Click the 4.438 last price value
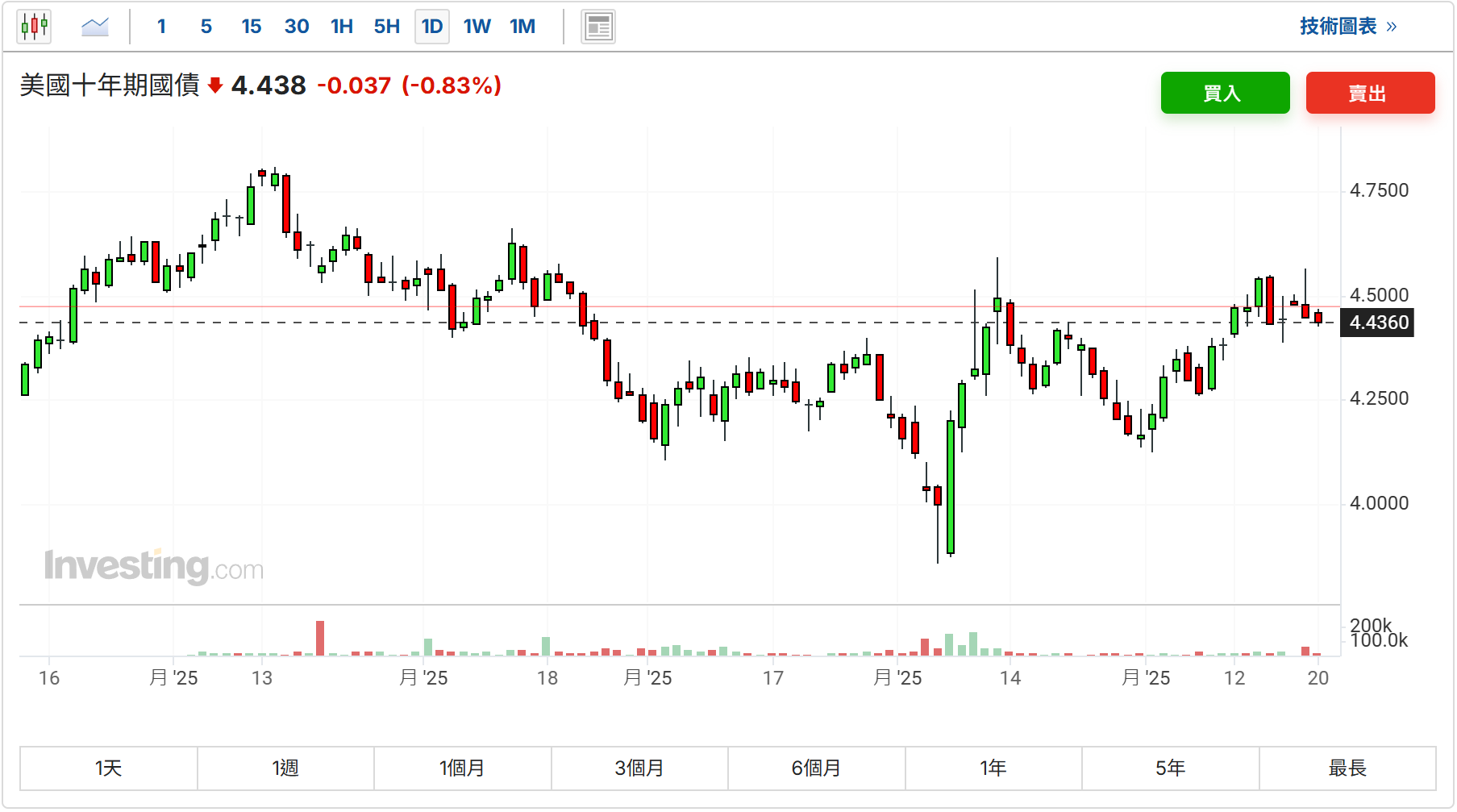The image size is (1457, 812). point(269,85)
